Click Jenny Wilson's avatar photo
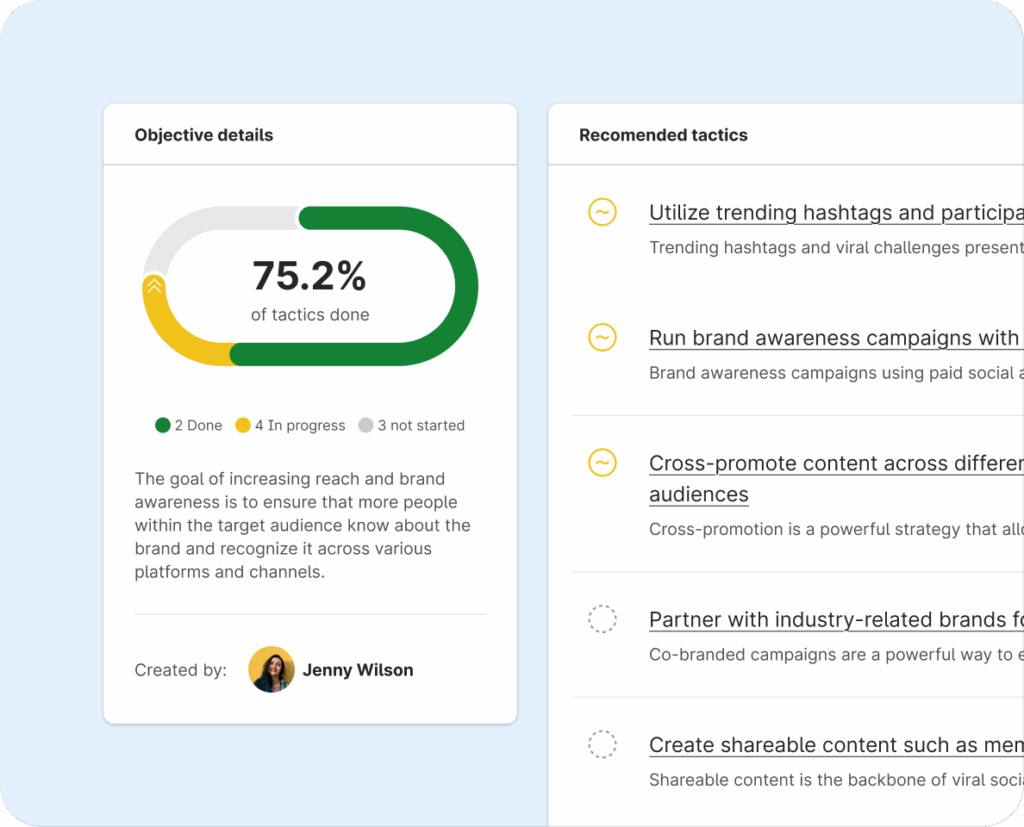The width and height of the screenshot is (1024, 827). pos(271,670)
